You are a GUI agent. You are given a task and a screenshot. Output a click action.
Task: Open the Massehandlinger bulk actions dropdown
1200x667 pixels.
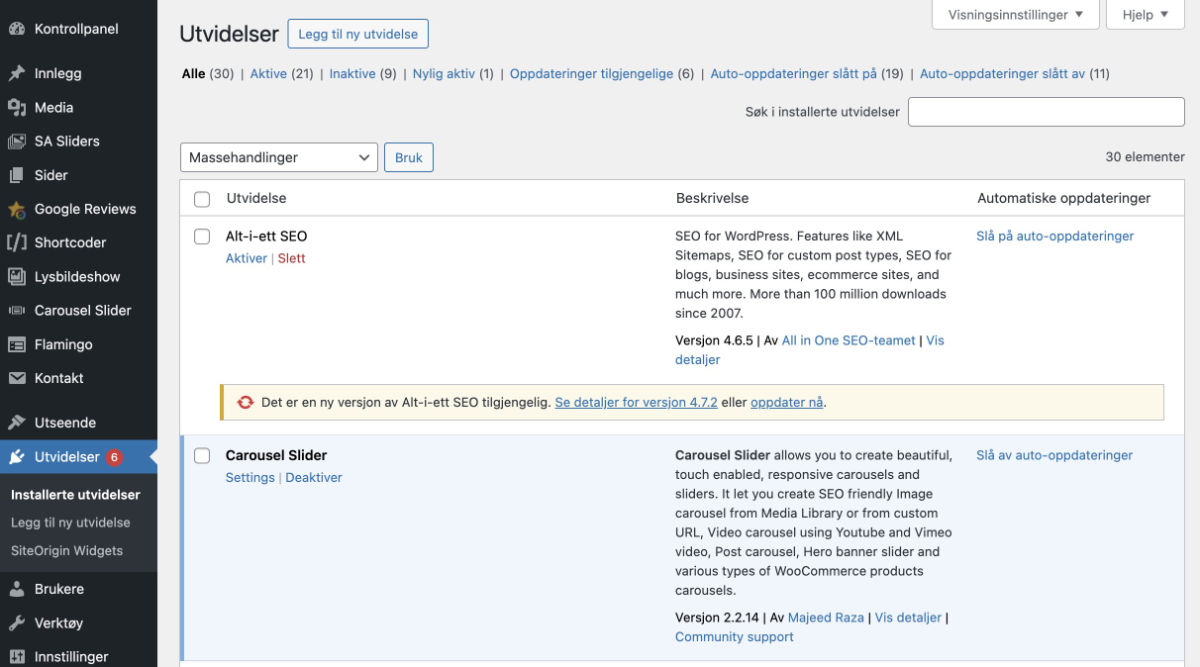[x=279, y=157]
